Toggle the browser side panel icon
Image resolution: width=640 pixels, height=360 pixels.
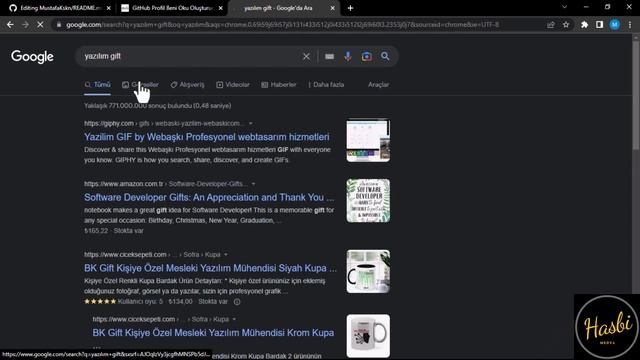[x=599, y=24]
